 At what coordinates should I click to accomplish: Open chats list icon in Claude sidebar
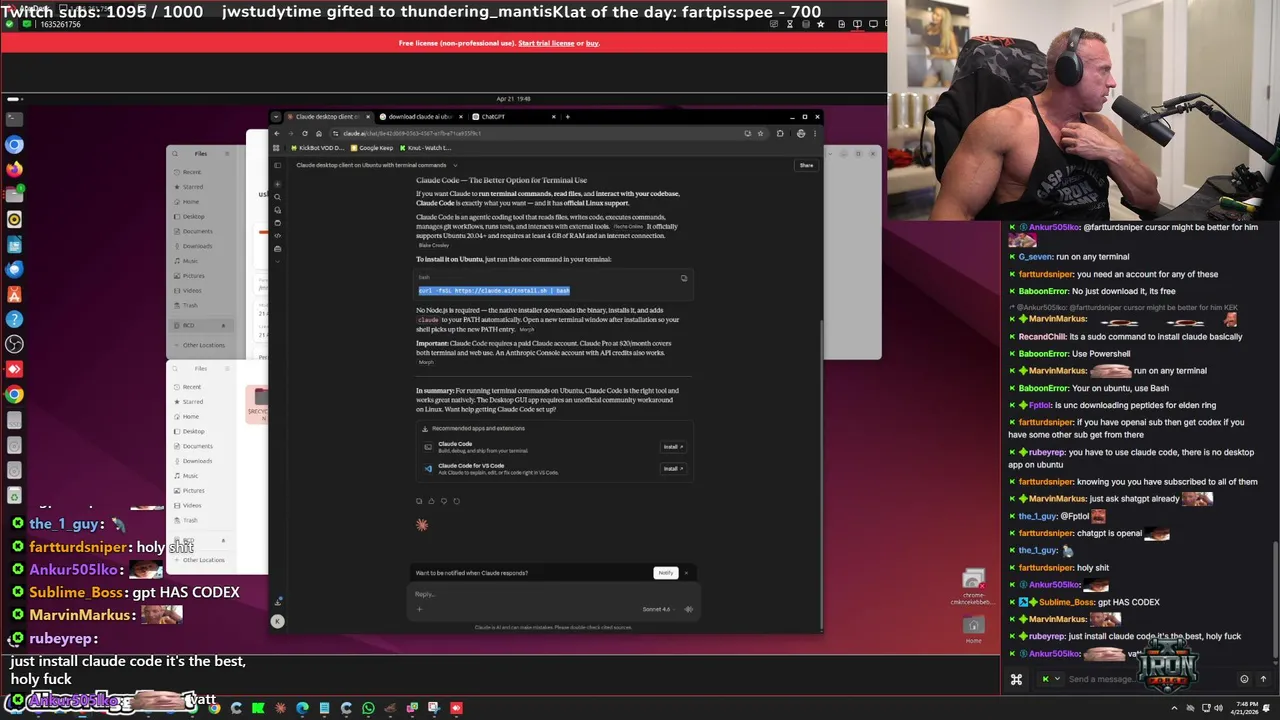click(x=277, y=210)
